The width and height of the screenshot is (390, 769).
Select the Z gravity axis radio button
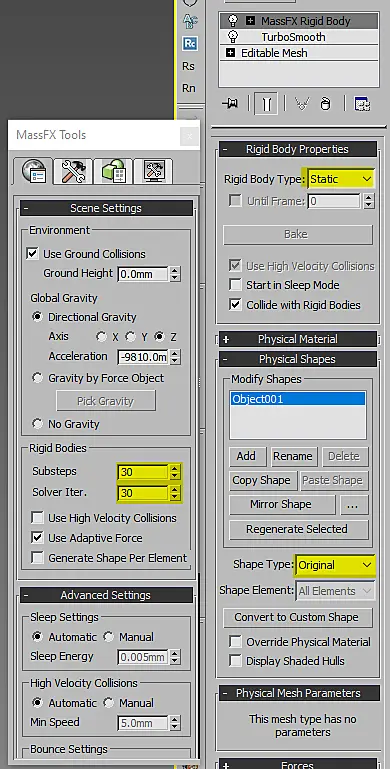pos(159,337)
